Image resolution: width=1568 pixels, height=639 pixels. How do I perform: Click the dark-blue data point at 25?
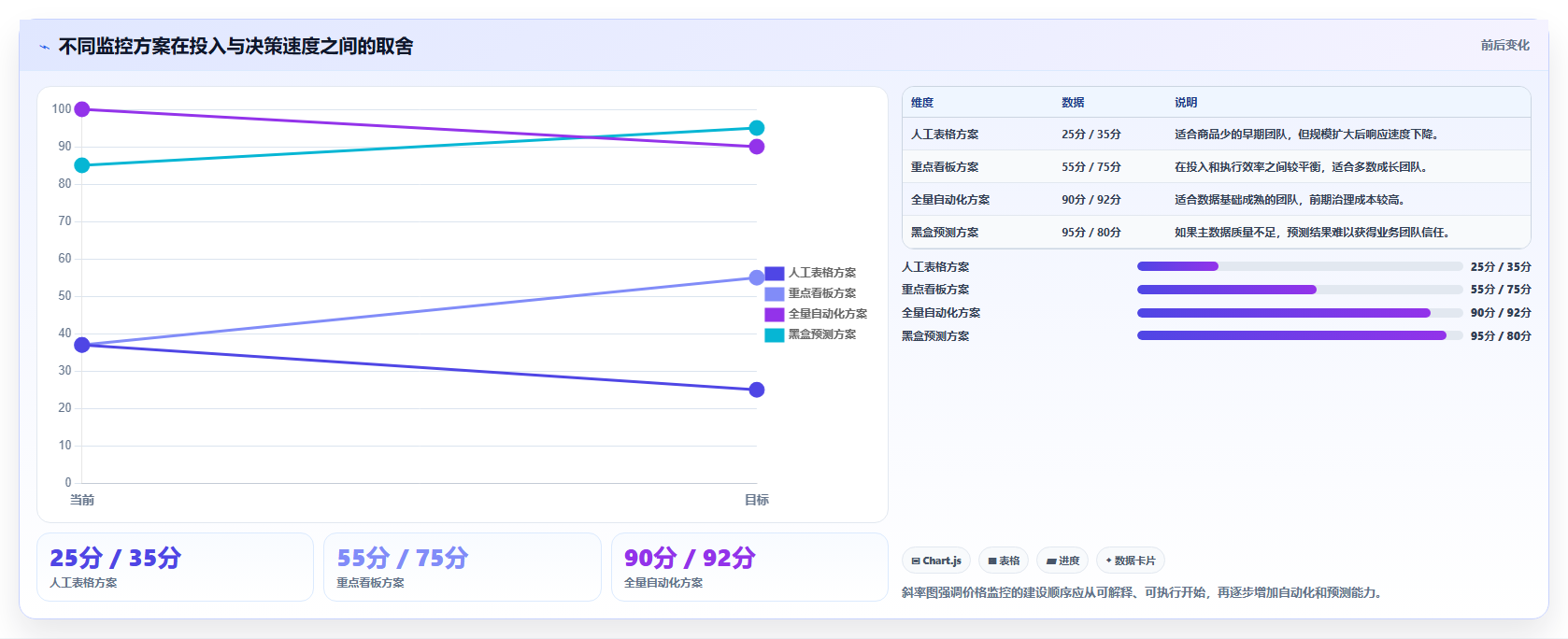pos(757,390)
